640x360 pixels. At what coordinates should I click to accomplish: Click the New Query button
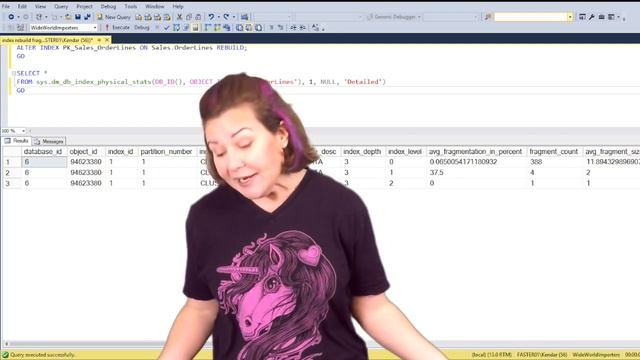pos(114,17)
